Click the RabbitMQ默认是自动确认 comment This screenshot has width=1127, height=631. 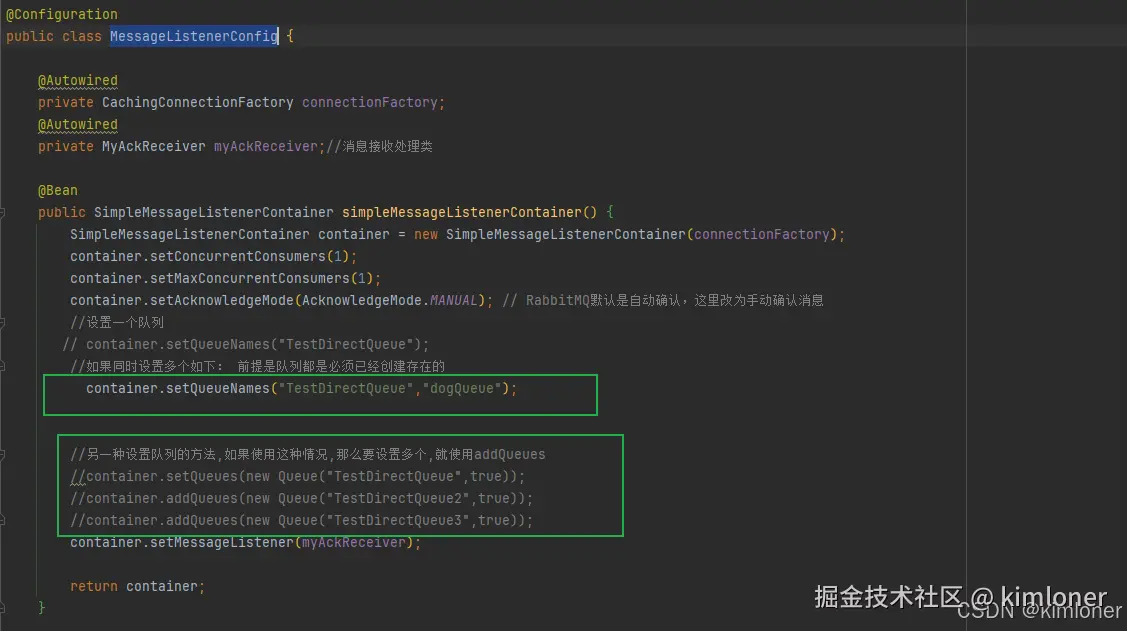(x=663, y=300)
